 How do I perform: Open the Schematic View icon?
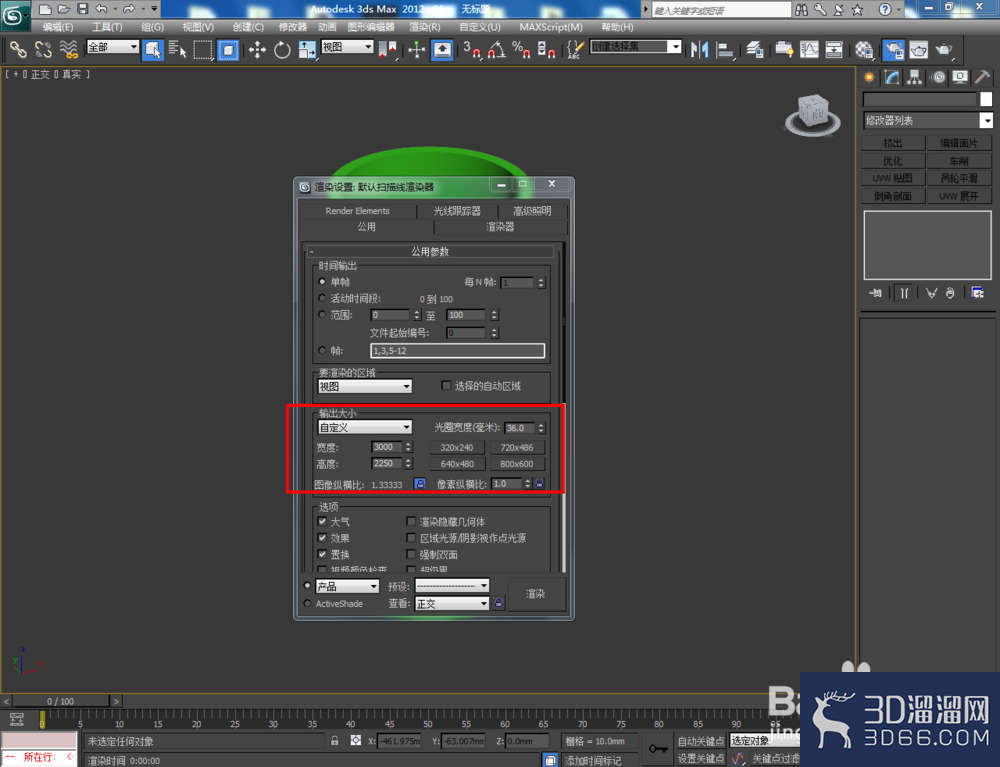(x=834, y=50)
